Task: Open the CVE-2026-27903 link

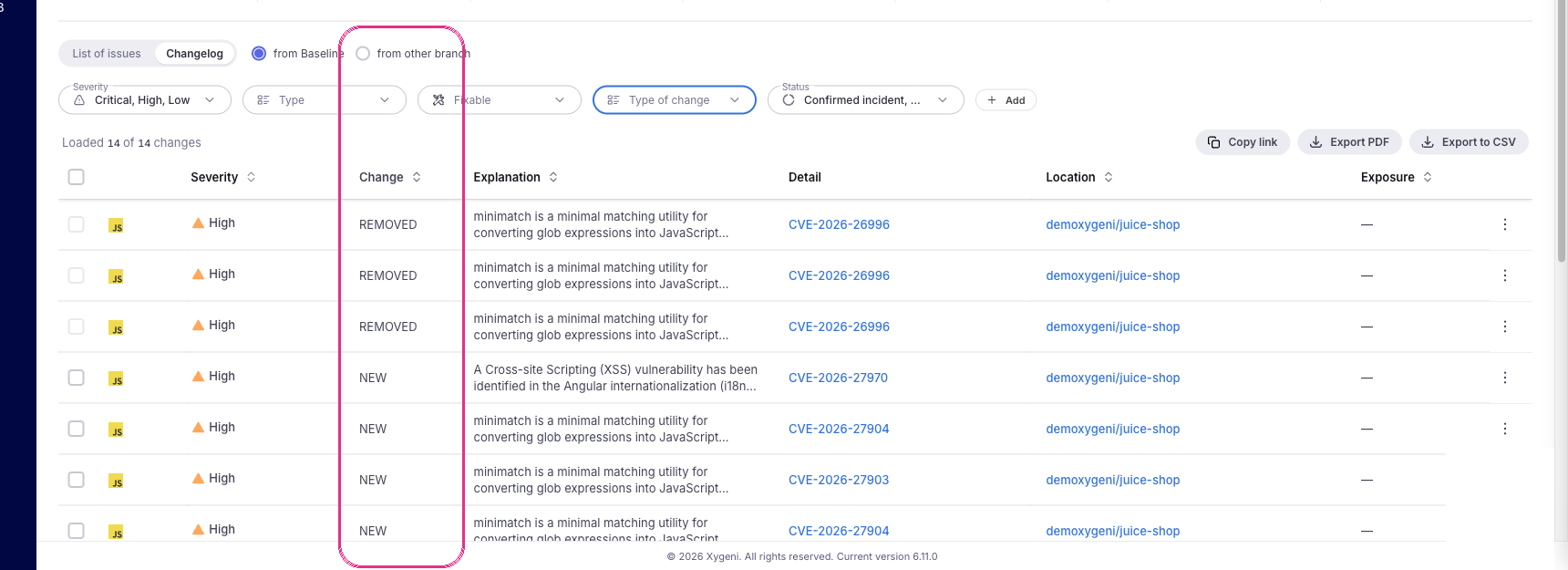Action: coord(839,480)
